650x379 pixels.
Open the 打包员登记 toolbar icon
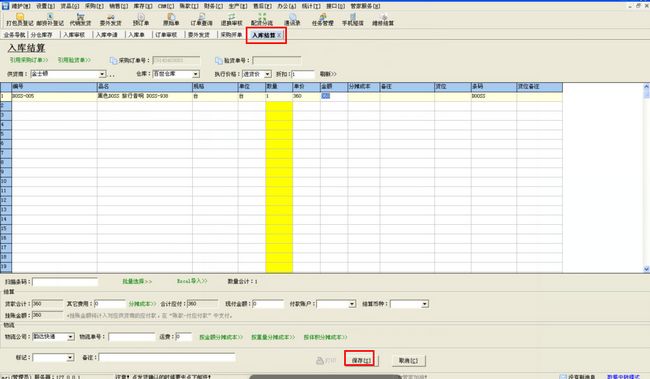pos(19,19)
